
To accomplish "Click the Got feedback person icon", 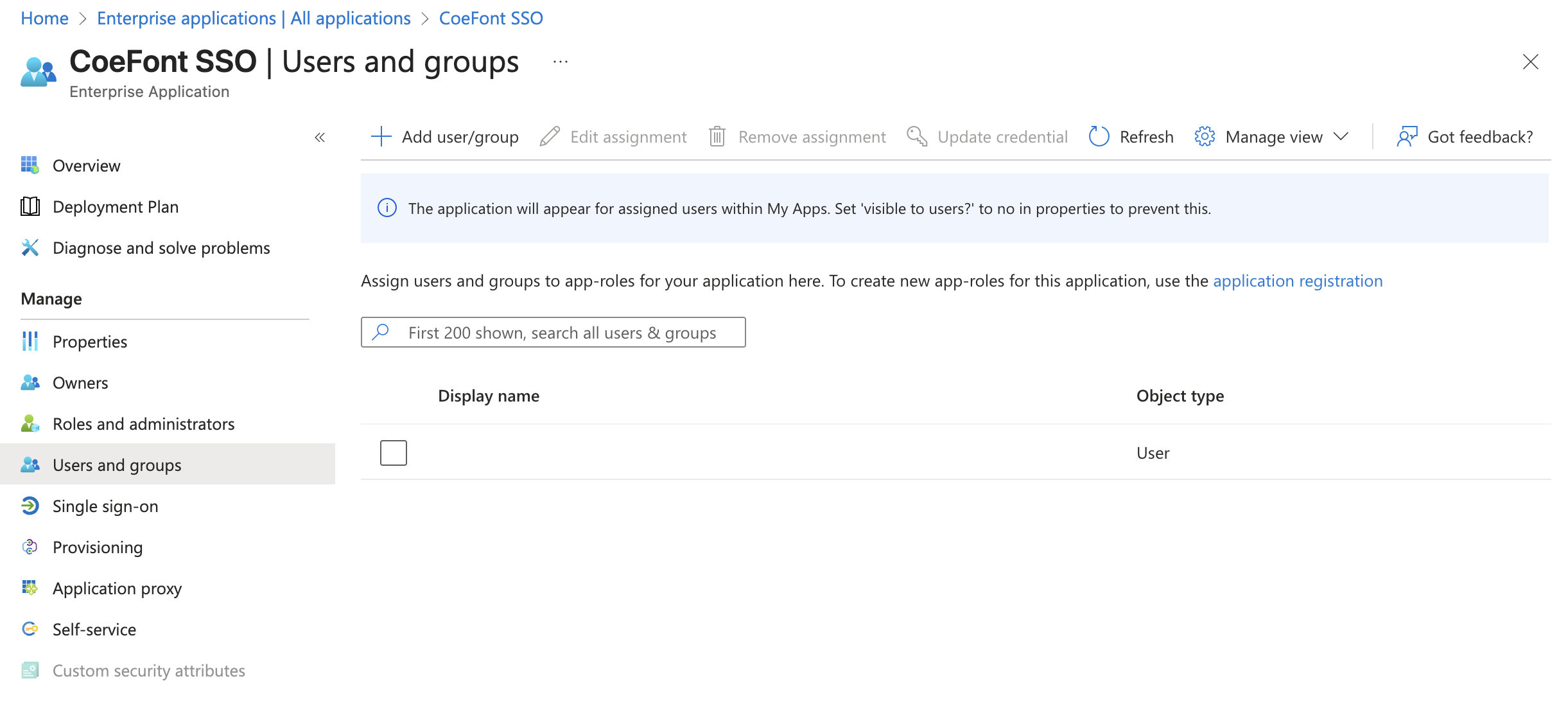I will pyautogui.click(x=1407, y=136).
